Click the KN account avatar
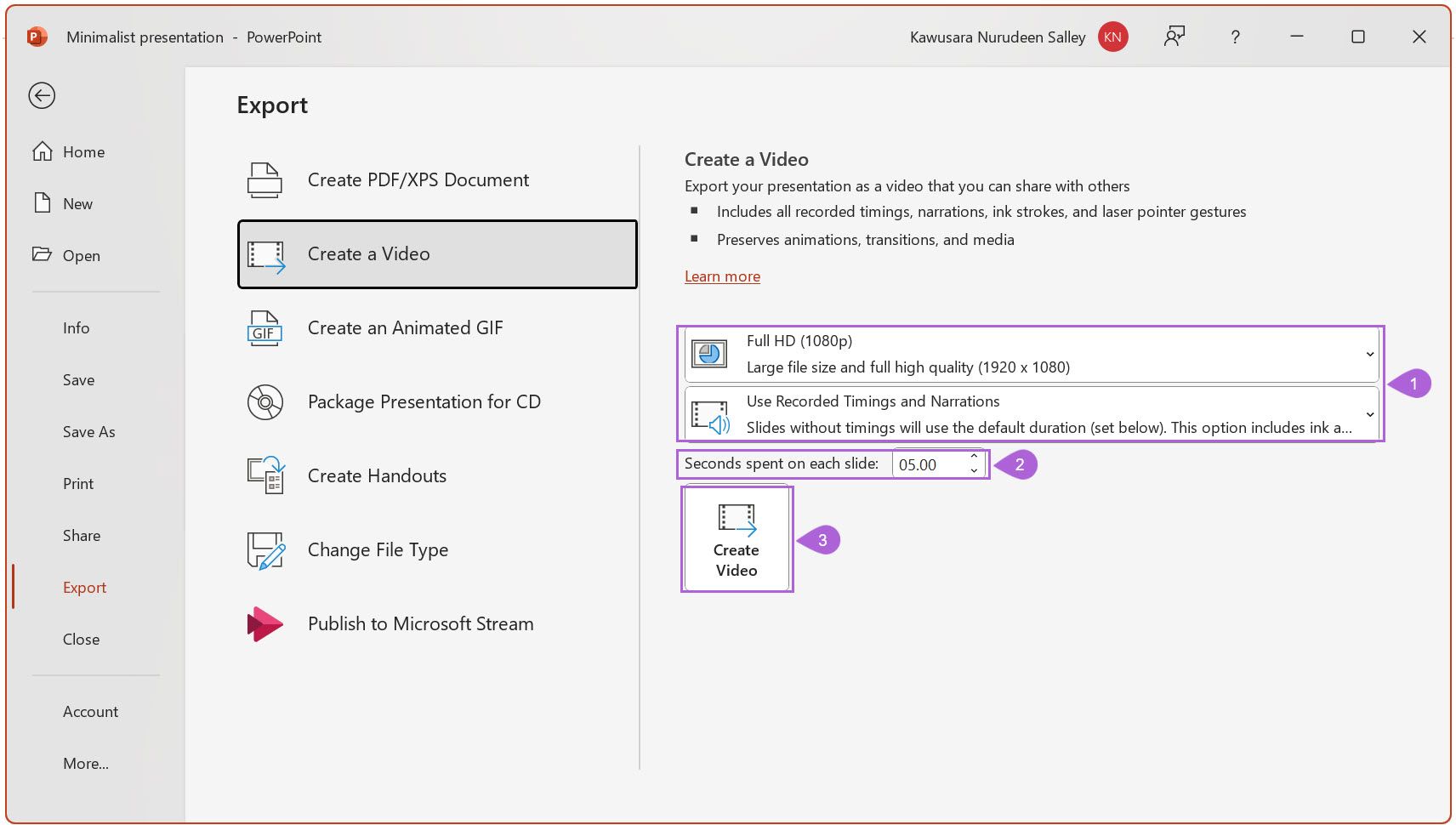 coord(1112,37)
